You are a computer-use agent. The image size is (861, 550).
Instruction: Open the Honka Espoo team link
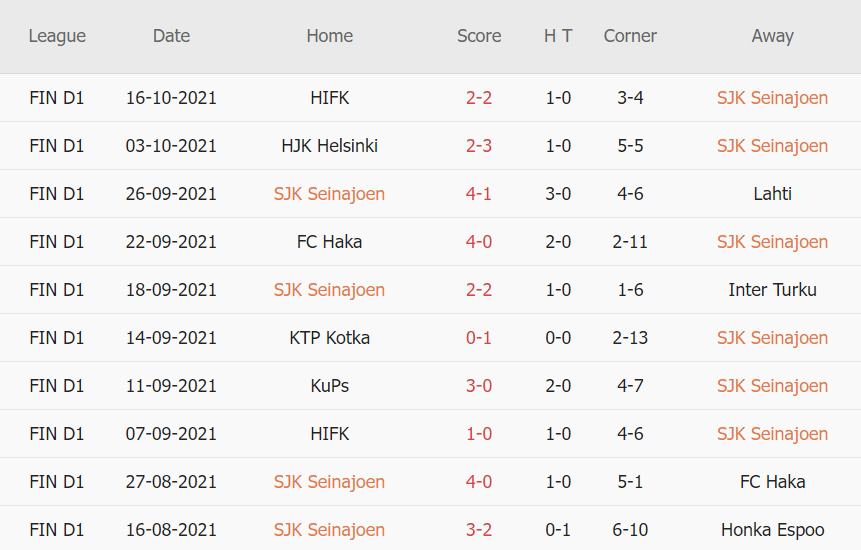click(x=772, y=530)
